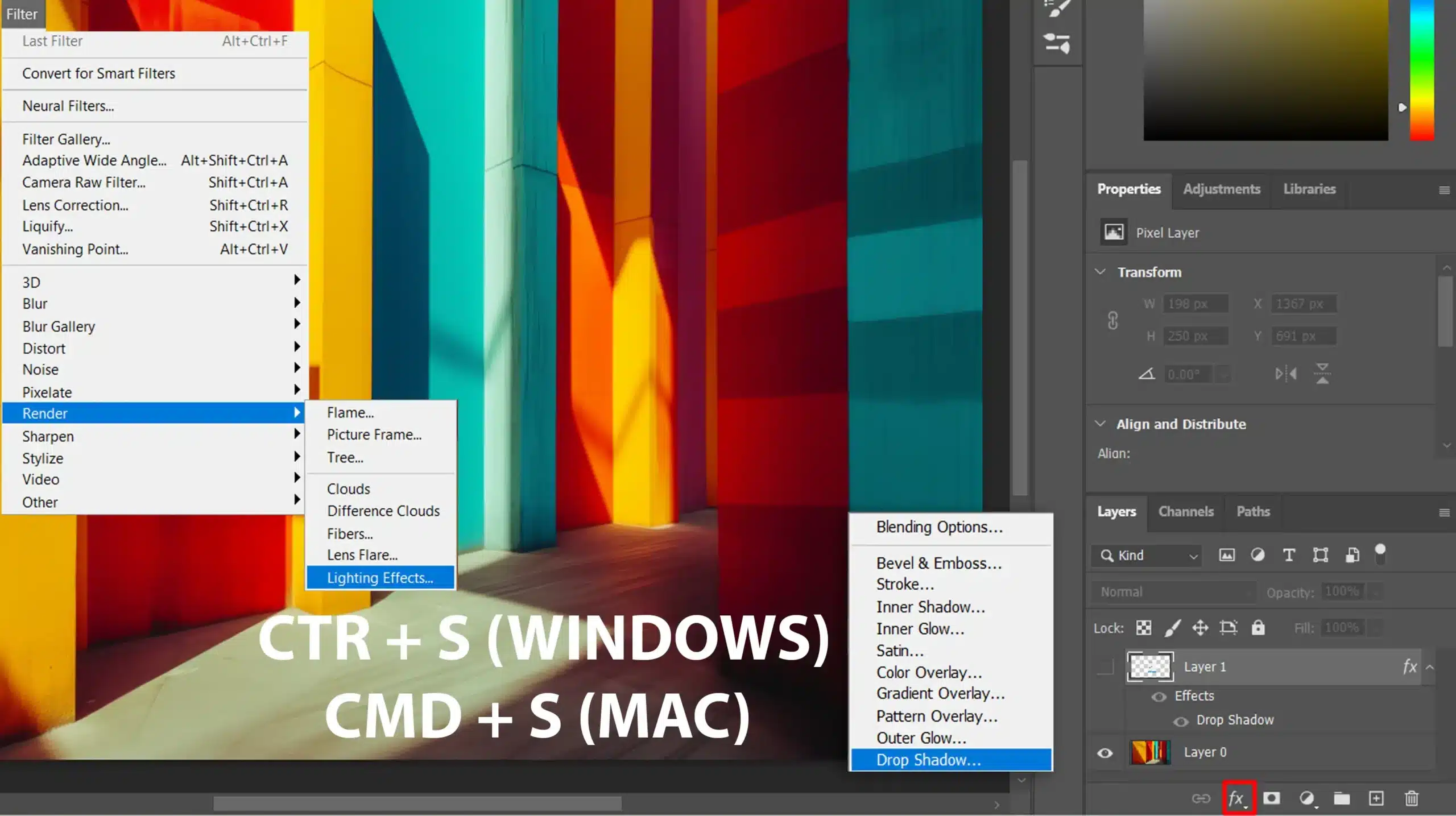Lock transparent pixels checkerboard icon

coord(1144,627)
